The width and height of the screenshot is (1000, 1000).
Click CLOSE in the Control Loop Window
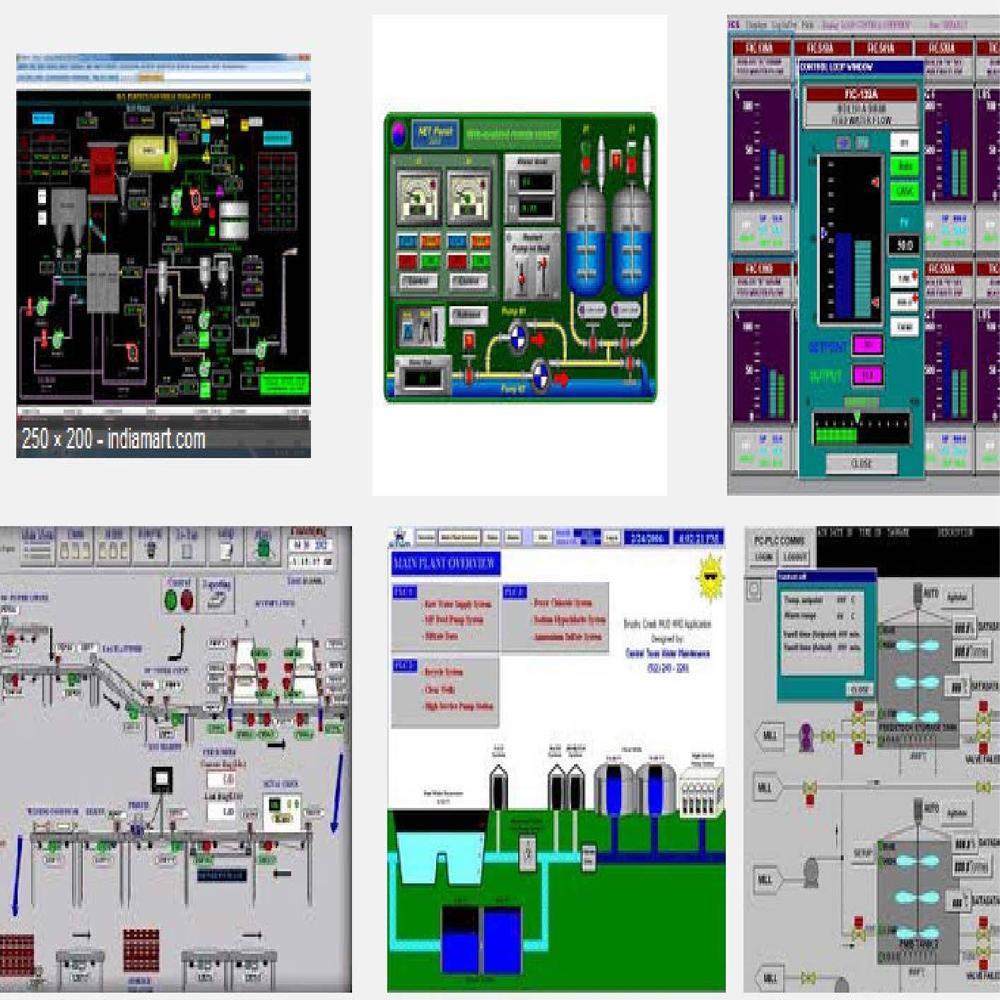(x=861, y=464)
